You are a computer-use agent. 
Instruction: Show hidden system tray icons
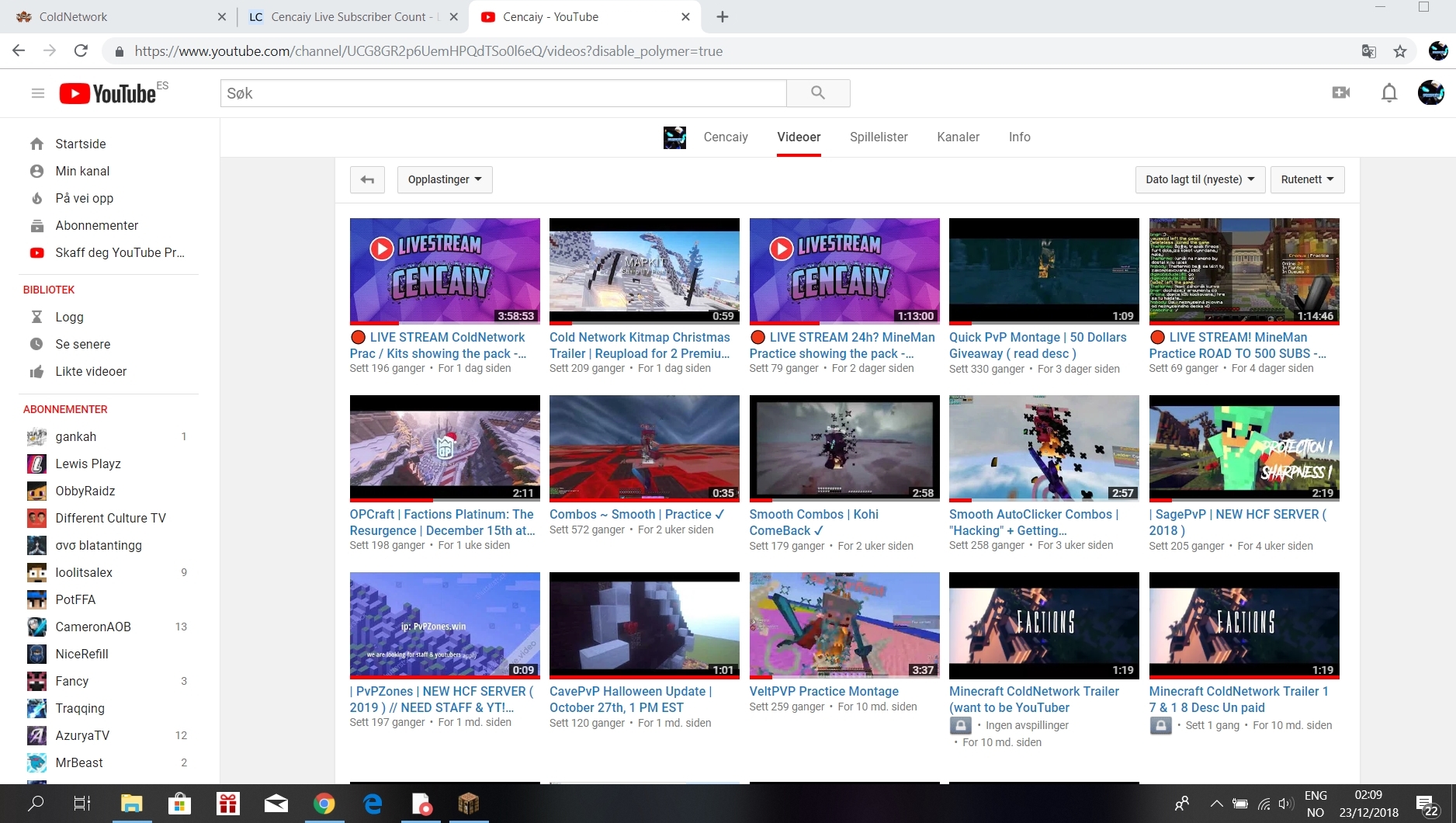click(x=1216, y=804)
